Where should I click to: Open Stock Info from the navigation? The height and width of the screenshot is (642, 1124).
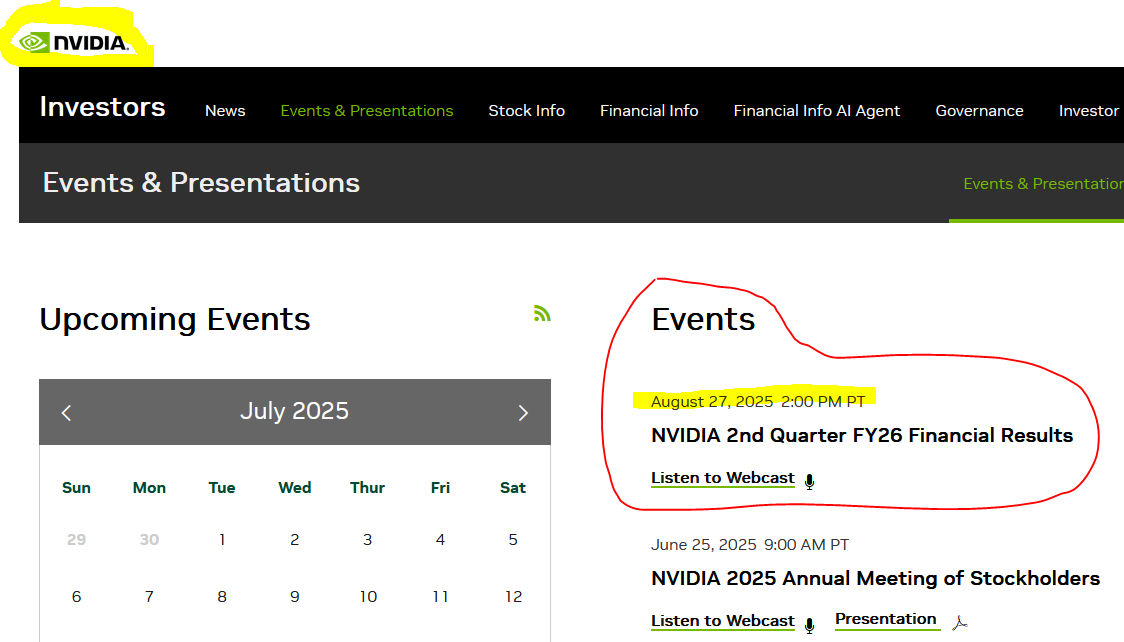[x=527, y=110]
